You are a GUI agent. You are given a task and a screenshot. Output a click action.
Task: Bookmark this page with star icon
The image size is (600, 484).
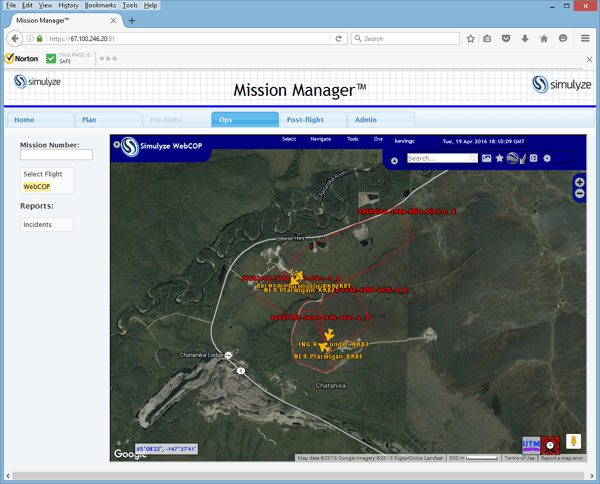(x=471, y=39)
